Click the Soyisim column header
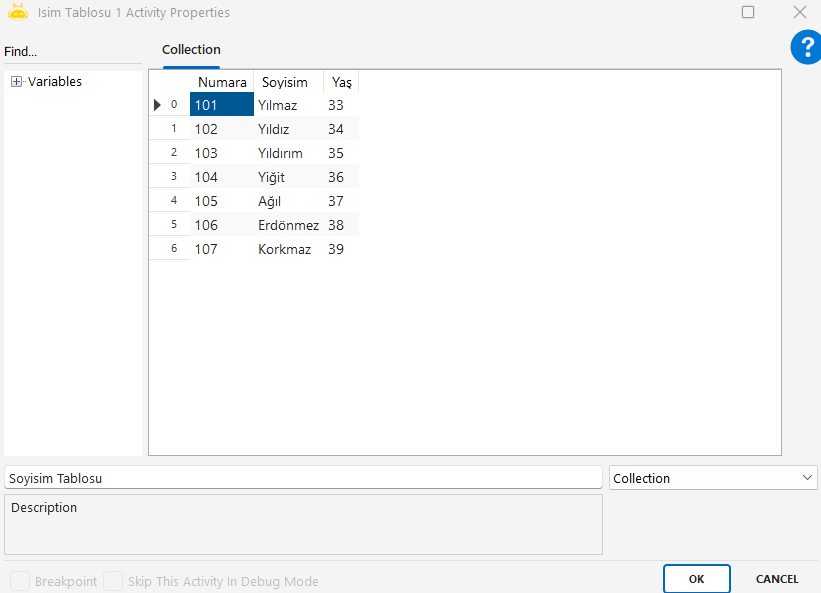The height and width of the screenshot is (593, 821). click(x=285, y=82)
